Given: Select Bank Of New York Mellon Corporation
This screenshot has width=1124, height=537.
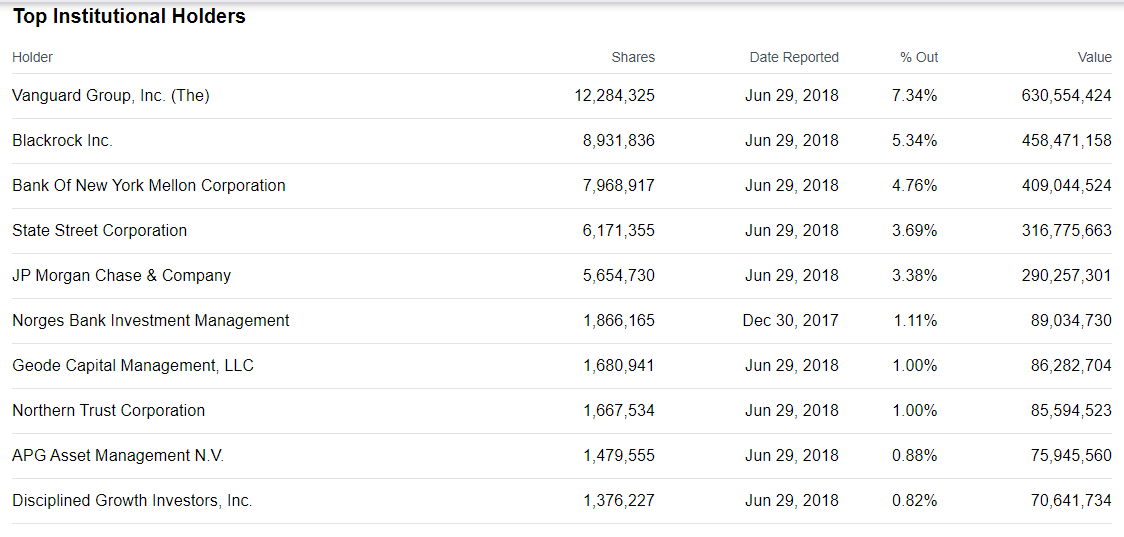Looking at the screenshot, I should tap(149, 186).
